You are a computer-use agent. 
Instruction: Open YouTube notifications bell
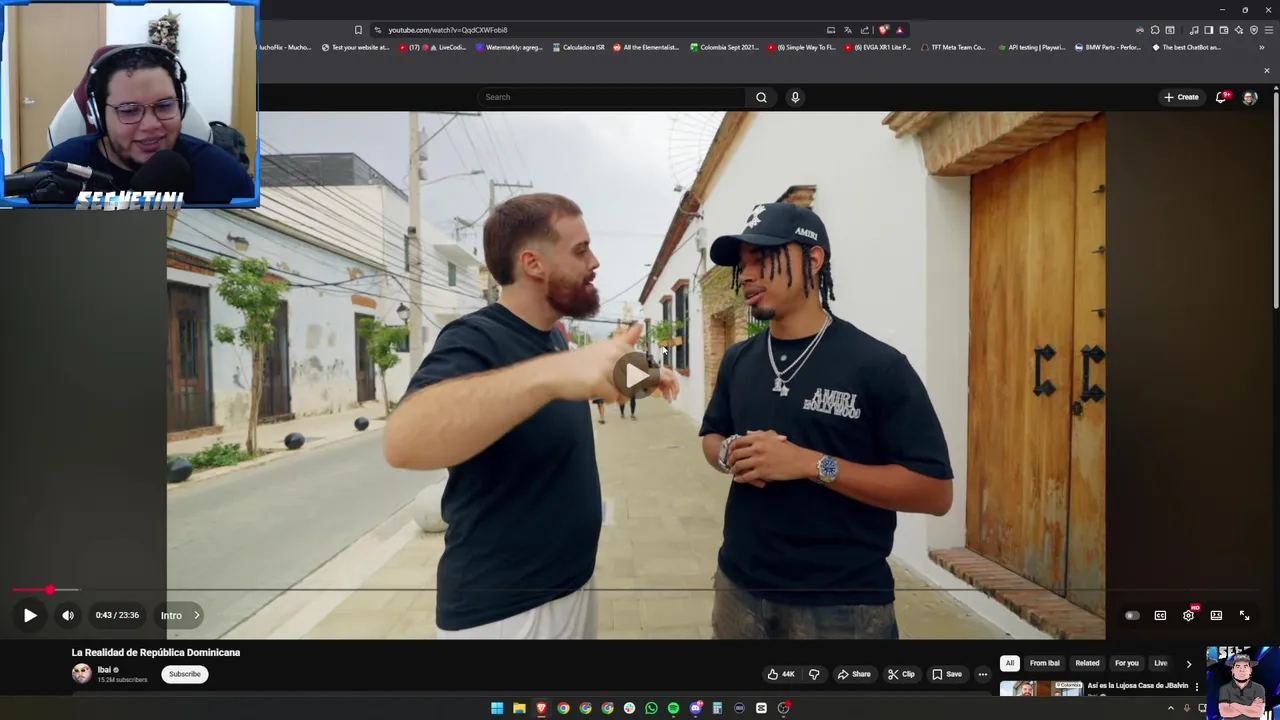click(1221, 97)
